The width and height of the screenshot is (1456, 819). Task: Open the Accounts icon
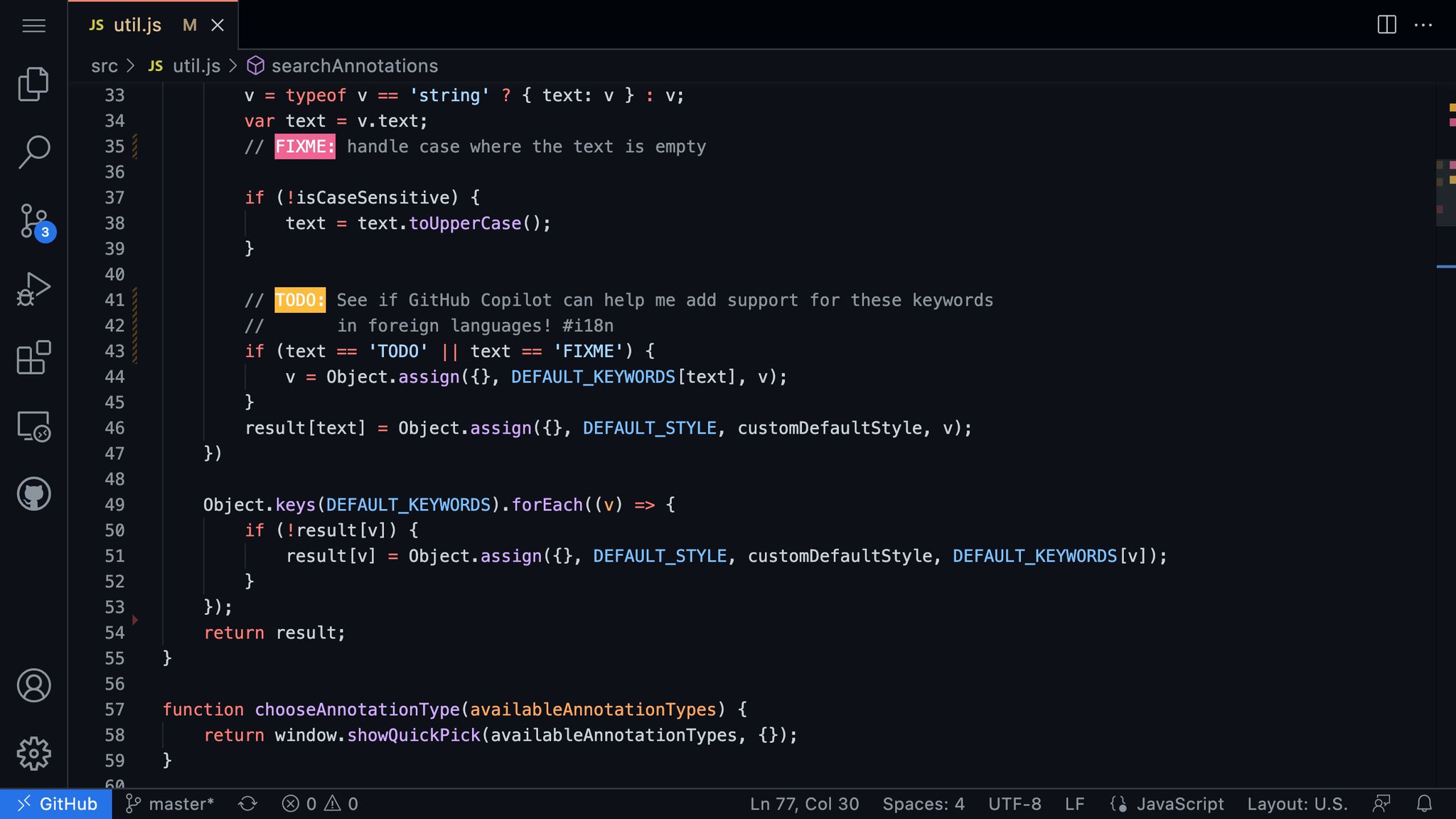(33, 685)
